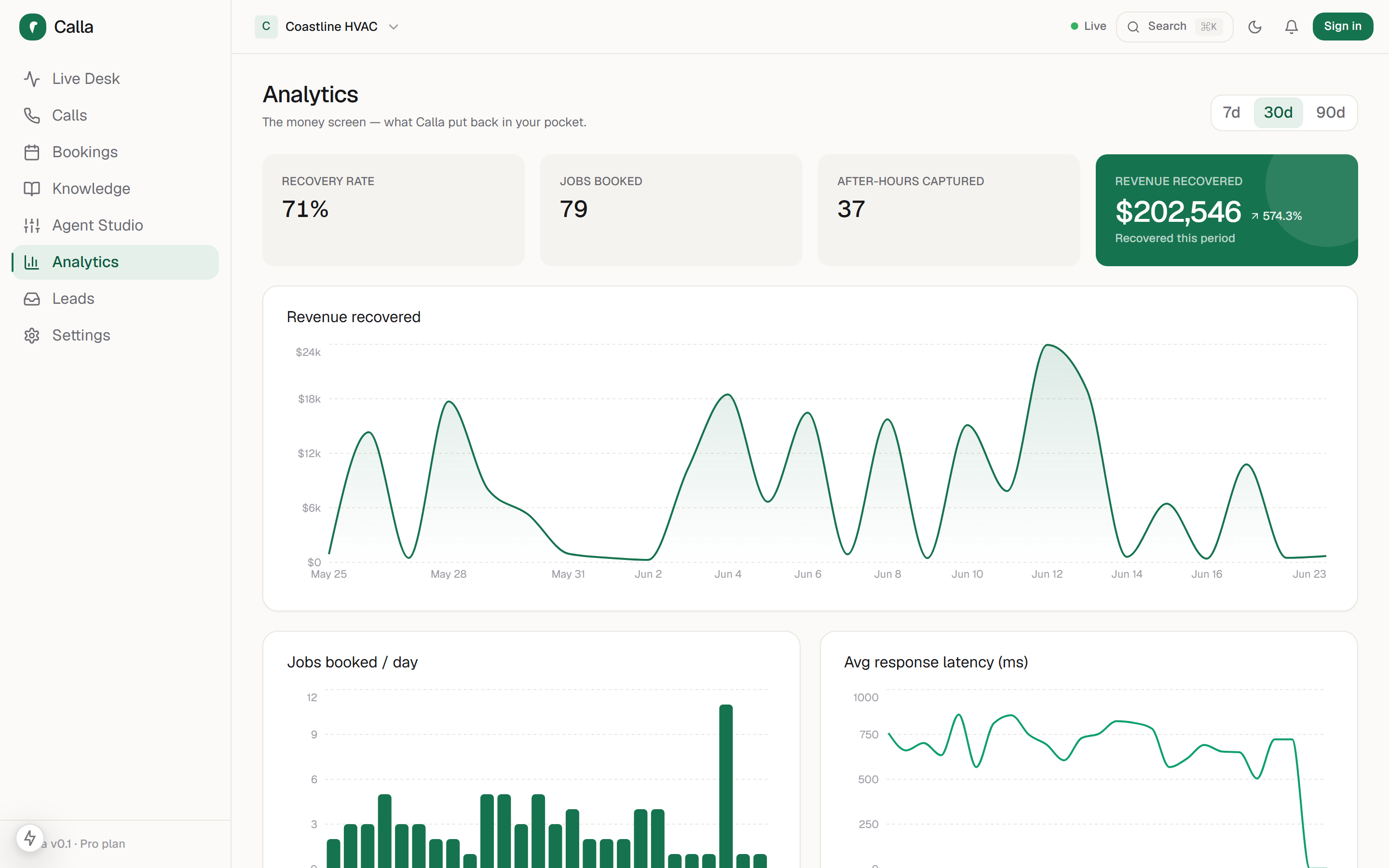Open the Knowledge menu item

pos(115,189)
